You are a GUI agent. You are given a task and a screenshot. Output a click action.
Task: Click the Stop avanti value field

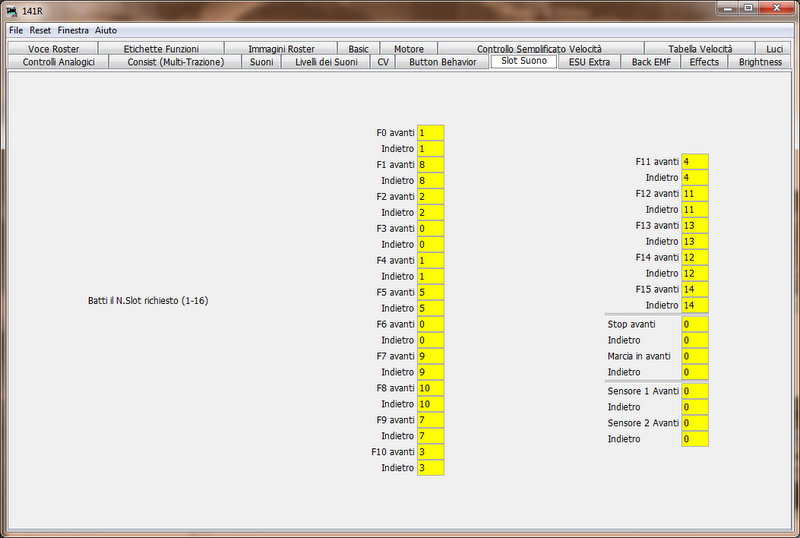point(694,325)
